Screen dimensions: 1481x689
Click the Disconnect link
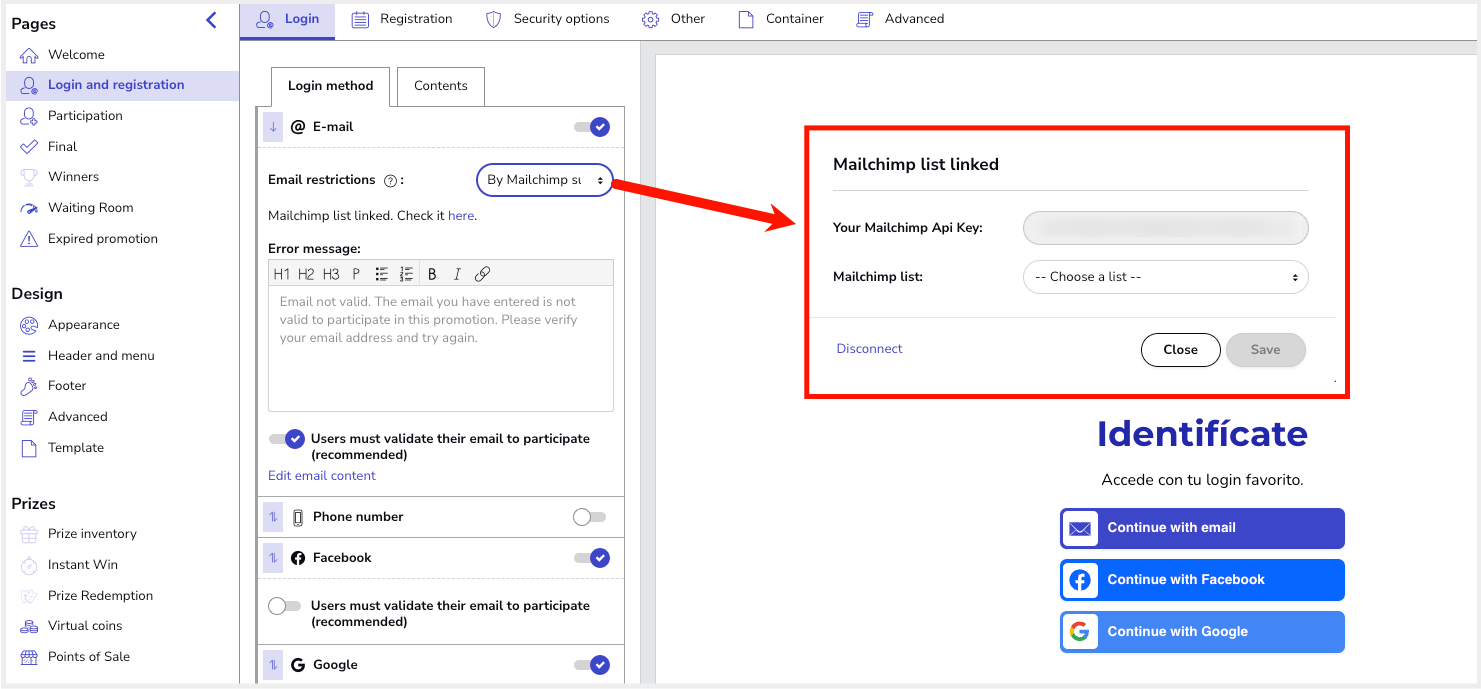coord(869,349)
